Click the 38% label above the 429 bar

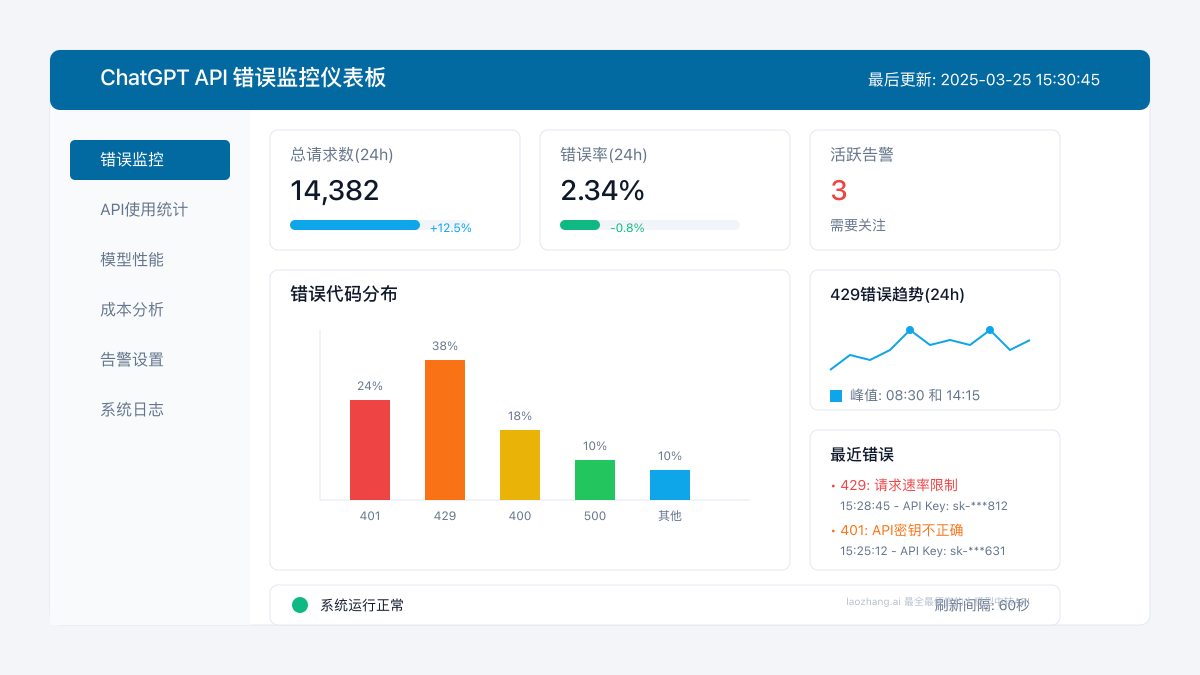point(445,346)
